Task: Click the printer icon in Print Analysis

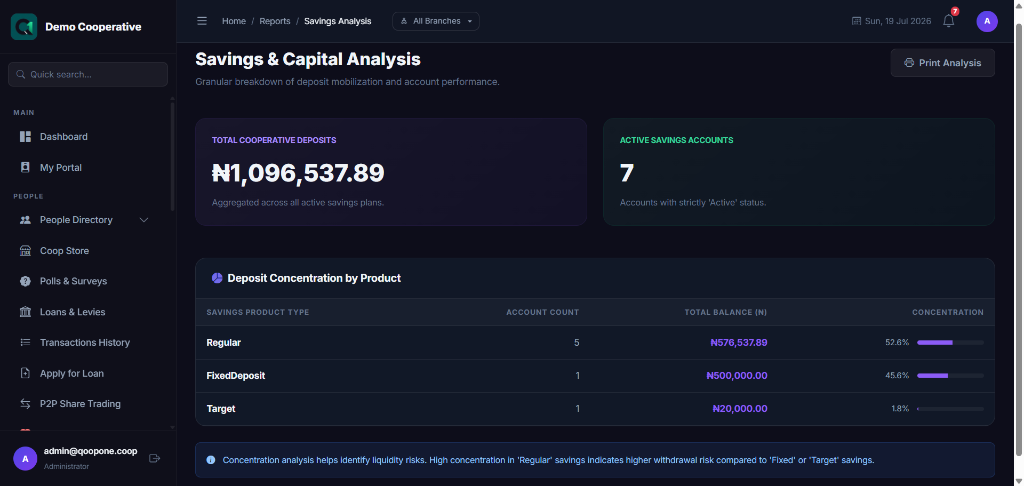Action: tap(908, 63)
